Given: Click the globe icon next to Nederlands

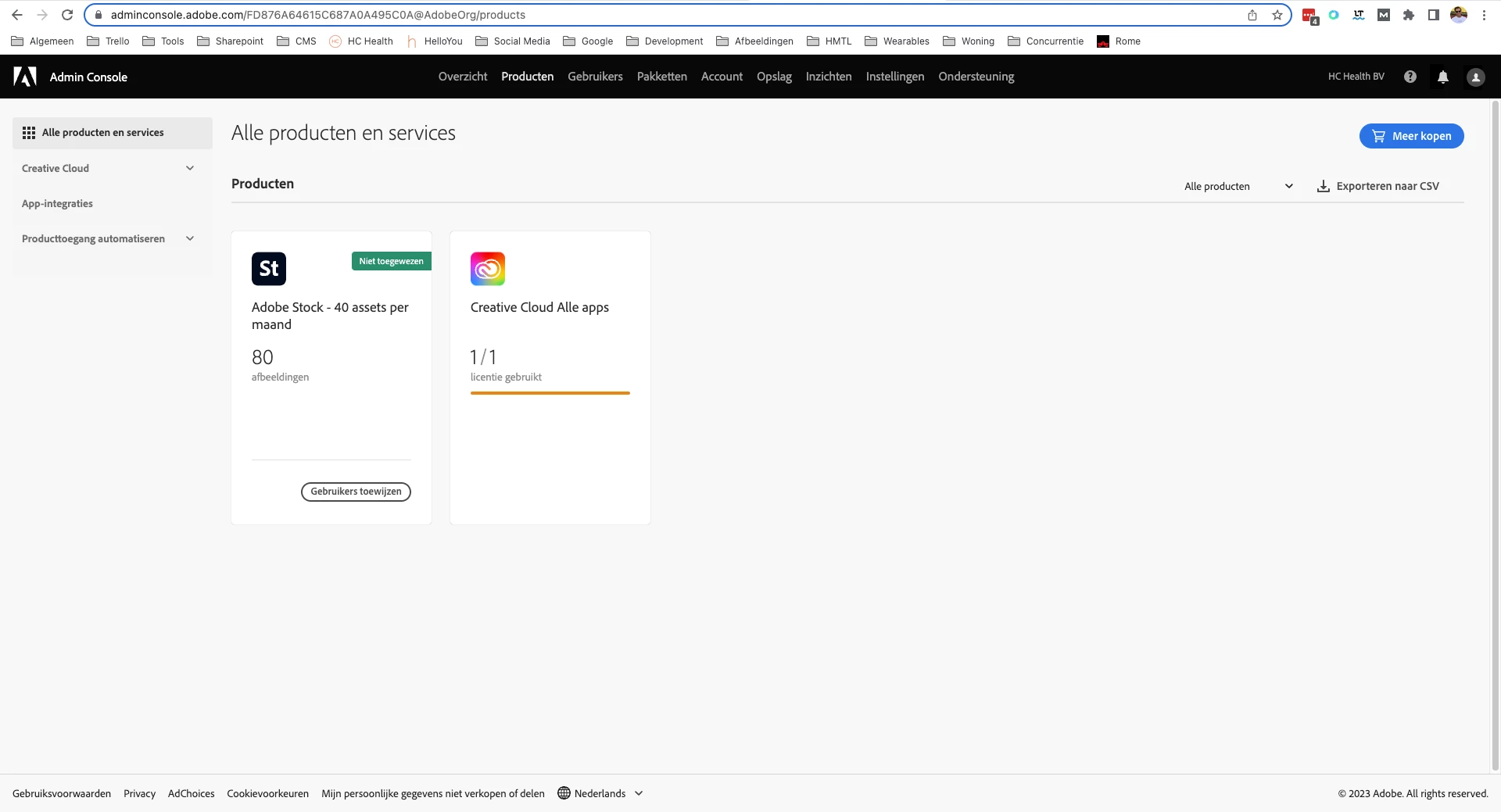Looking at the screenshot, I should click(x=564, y=793).
